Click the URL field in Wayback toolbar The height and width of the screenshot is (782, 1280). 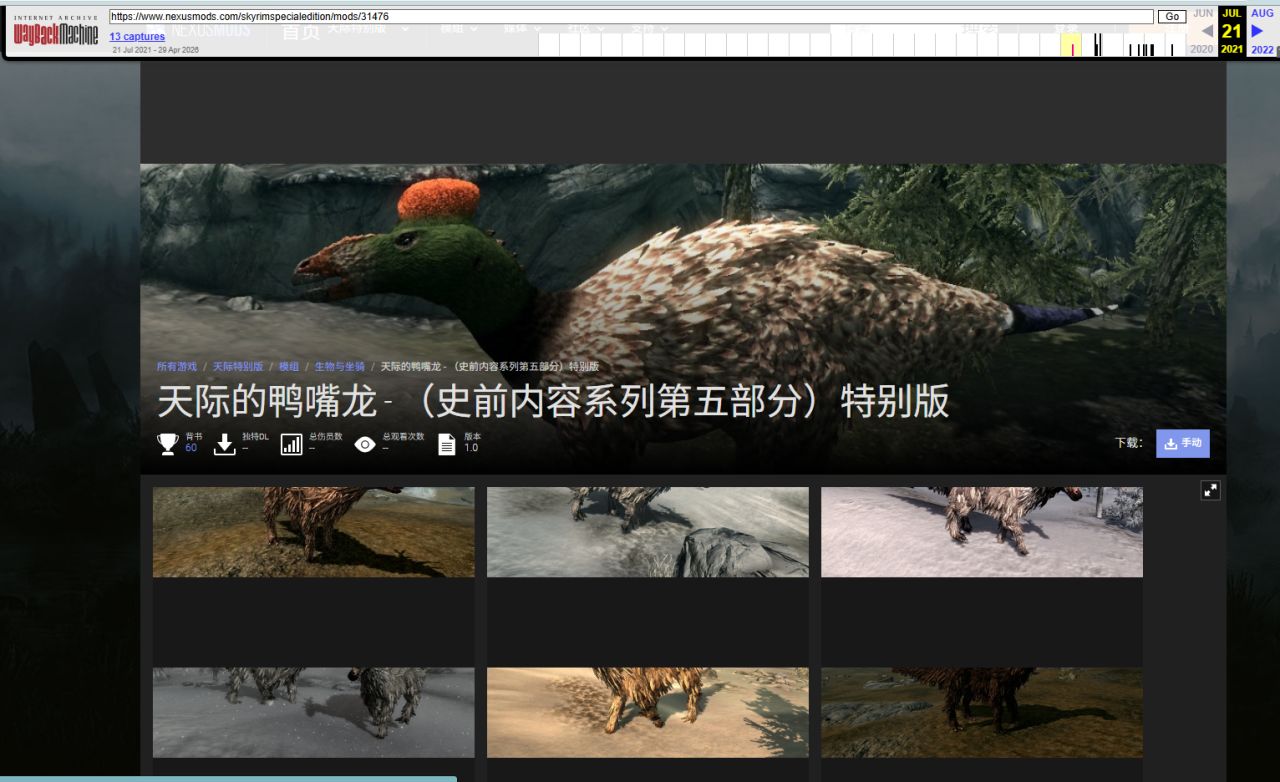(631, 17)
